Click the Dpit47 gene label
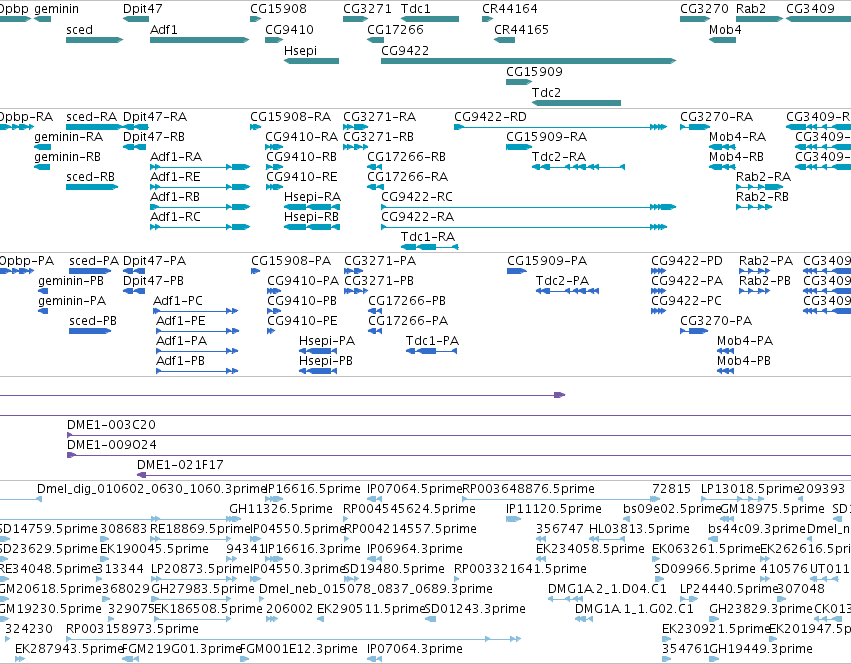This screenshot has width=851, height=664. pos(143,9)
